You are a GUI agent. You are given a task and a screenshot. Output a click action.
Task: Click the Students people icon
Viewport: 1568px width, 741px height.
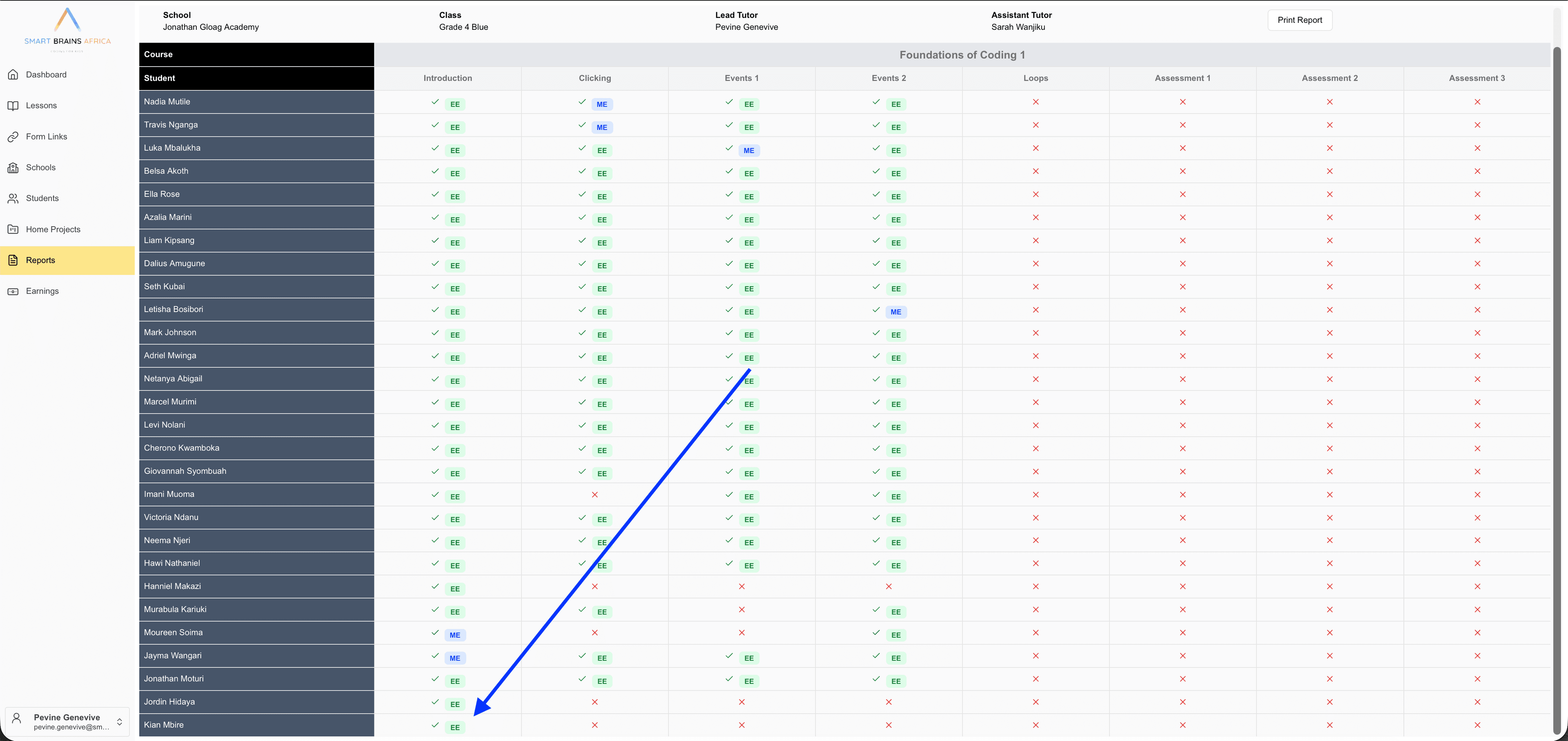[13, 199]
